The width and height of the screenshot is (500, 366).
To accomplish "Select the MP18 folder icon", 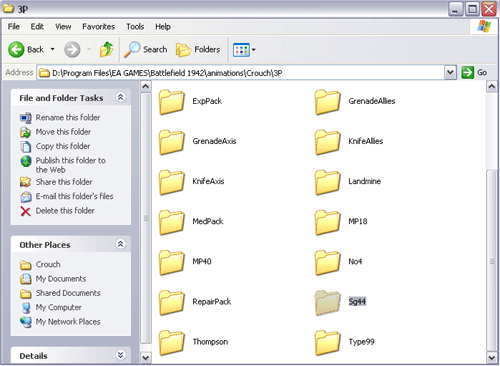I will point(327,222).
